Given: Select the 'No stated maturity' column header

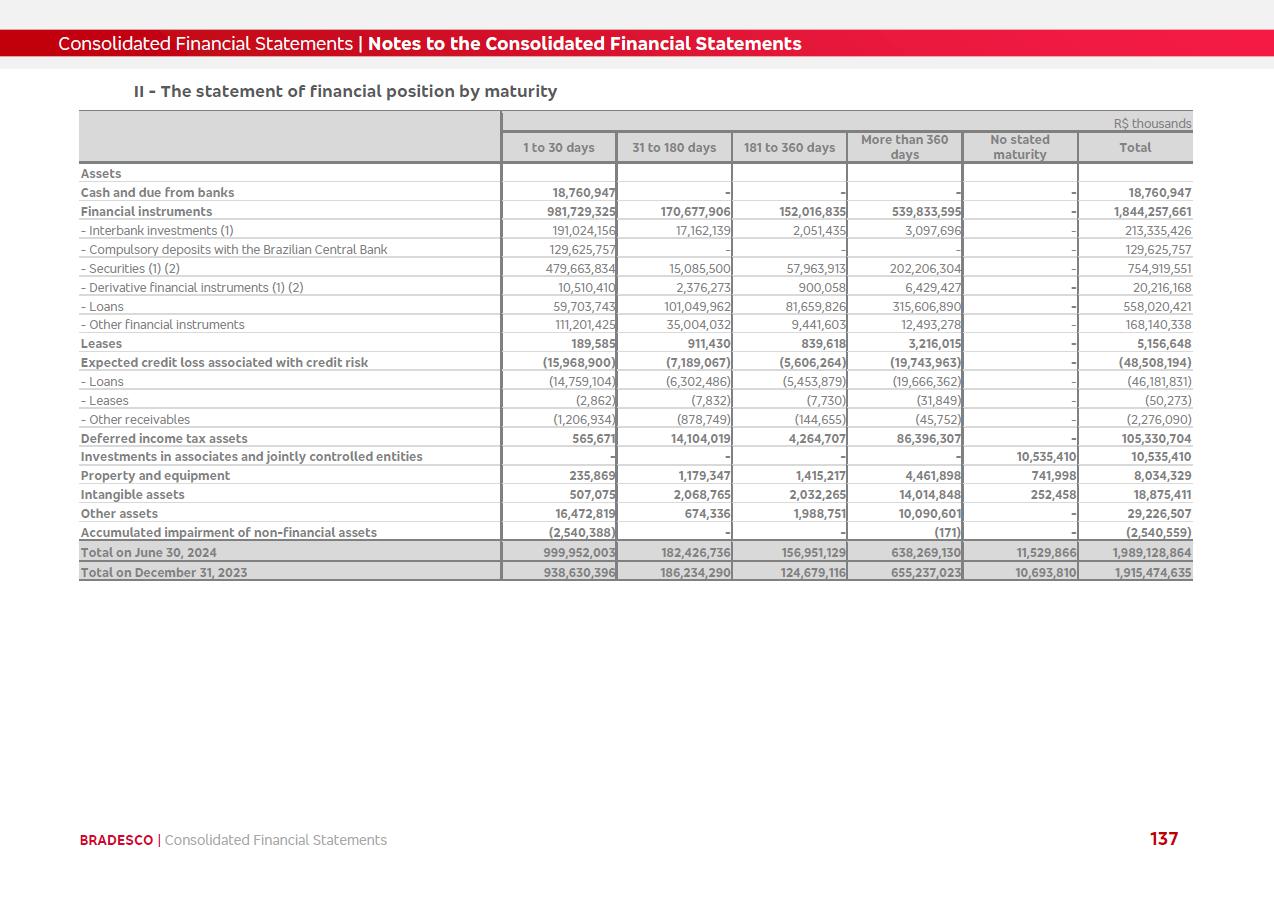Looking at the screenshot, I should (1019, 147).
